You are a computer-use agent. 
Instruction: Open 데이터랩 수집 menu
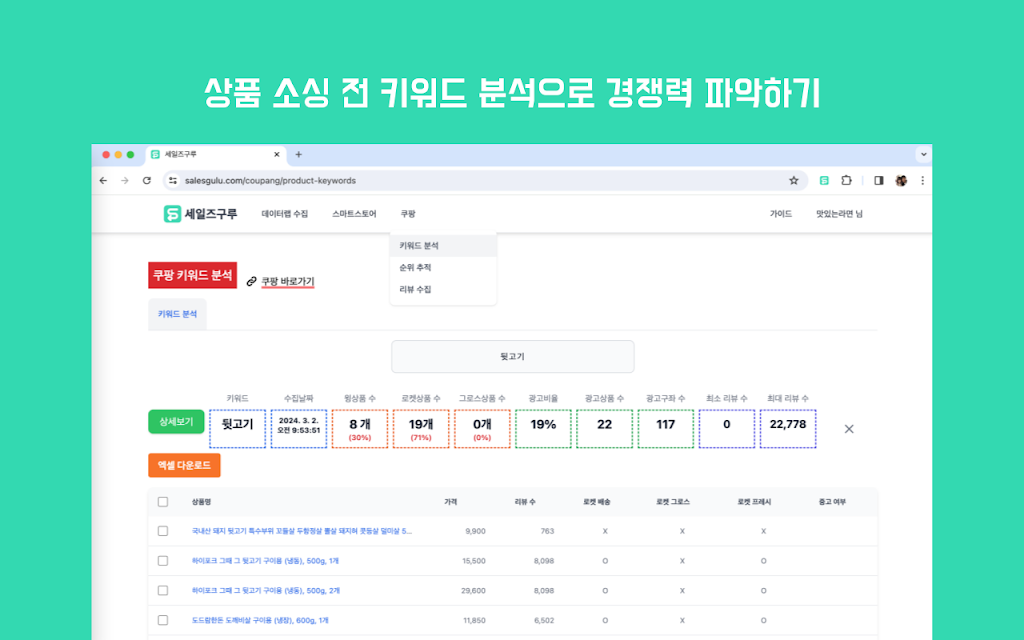[x=285, y=214]
